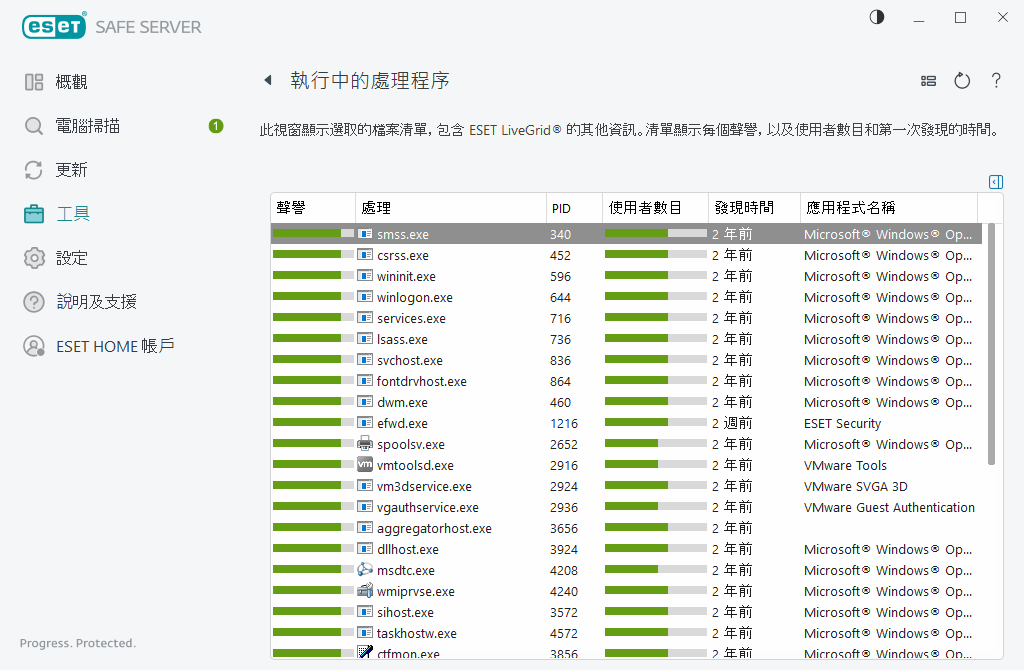
Task: Click the msdtc.exe process icon
Action: 365,570
